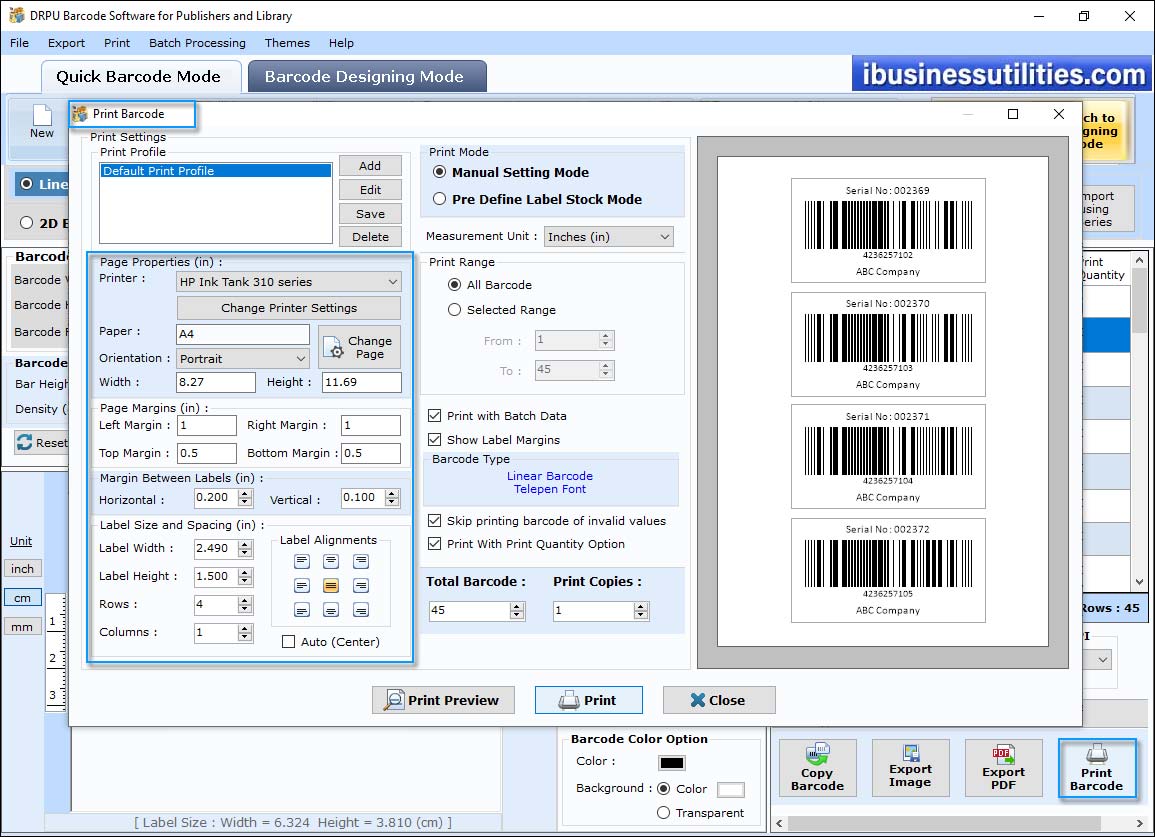Increase the Columns stepper value

pos(245,628)
